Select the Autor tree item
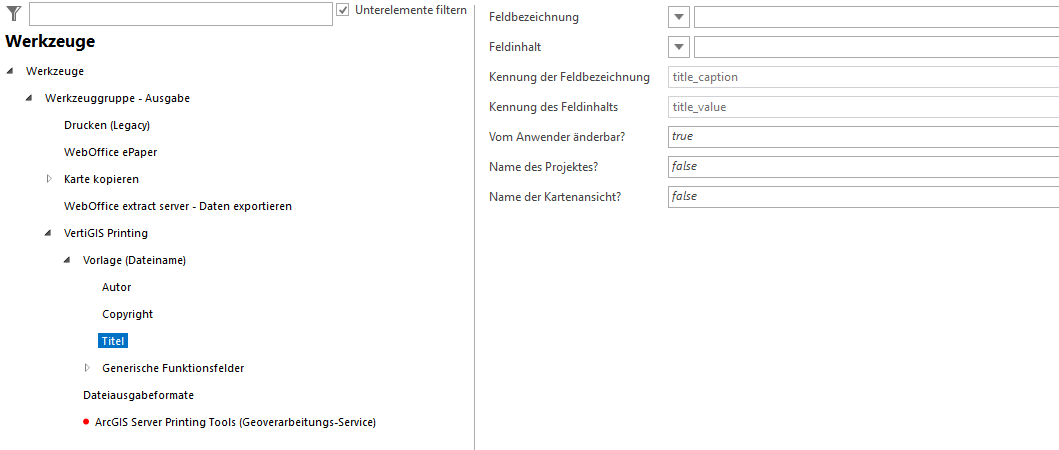 coord(116,287)
